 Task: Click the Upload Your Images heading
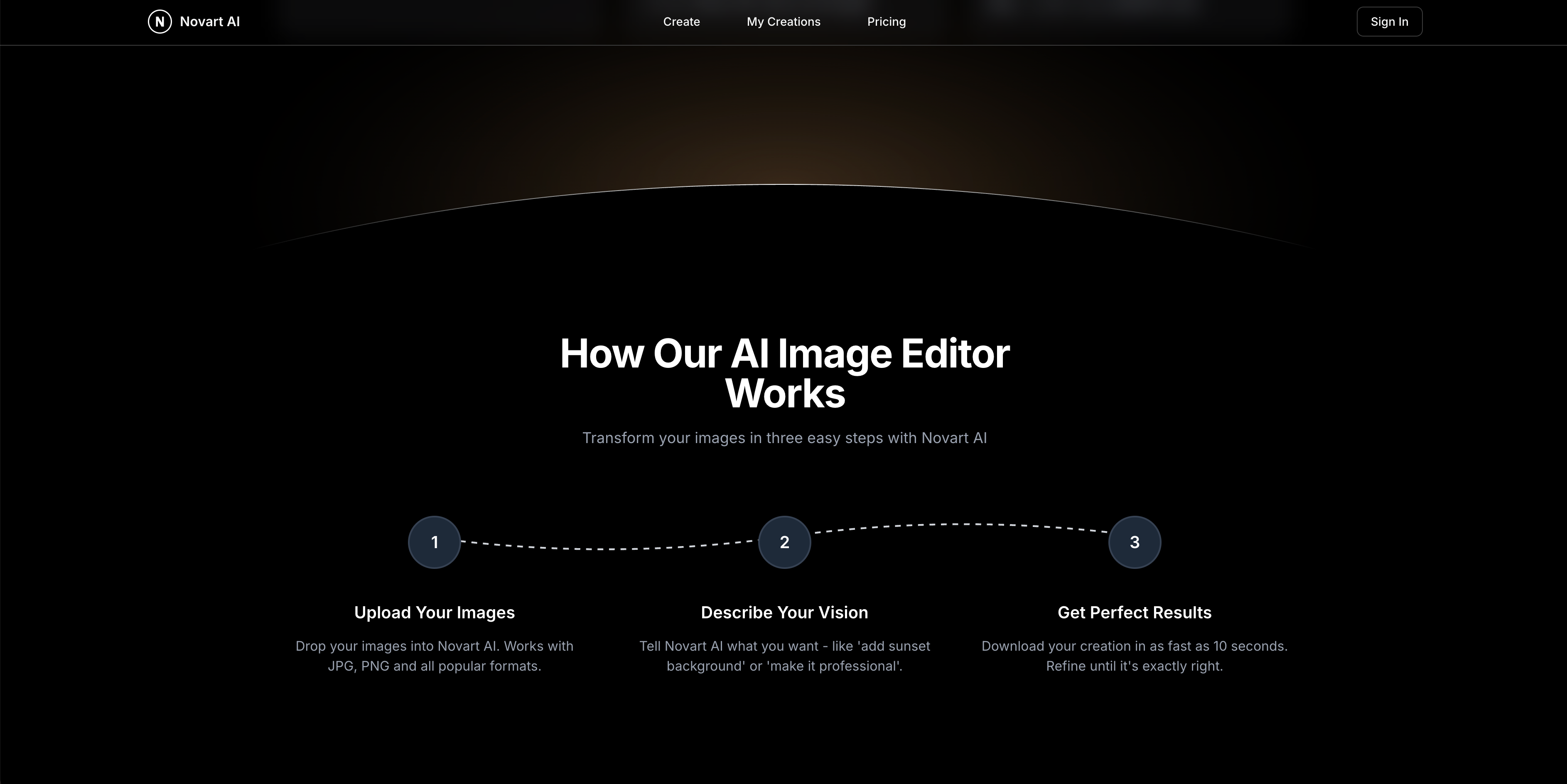pyautogui.click(x=435, y=612)
